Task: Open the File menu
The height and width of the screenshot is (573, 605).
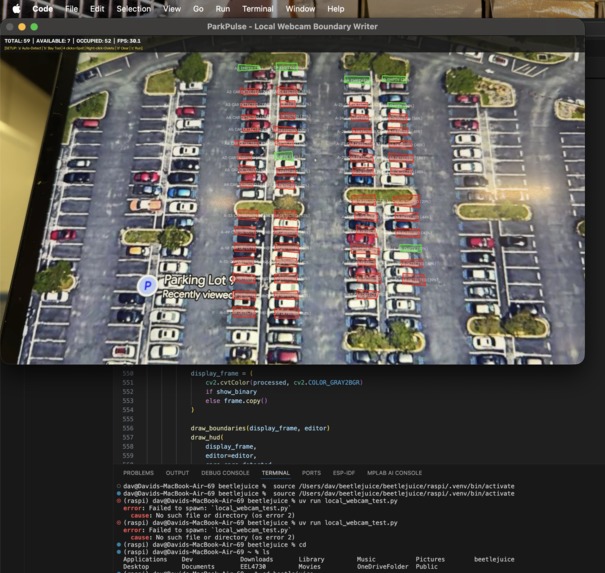Action: pos(71,8)
